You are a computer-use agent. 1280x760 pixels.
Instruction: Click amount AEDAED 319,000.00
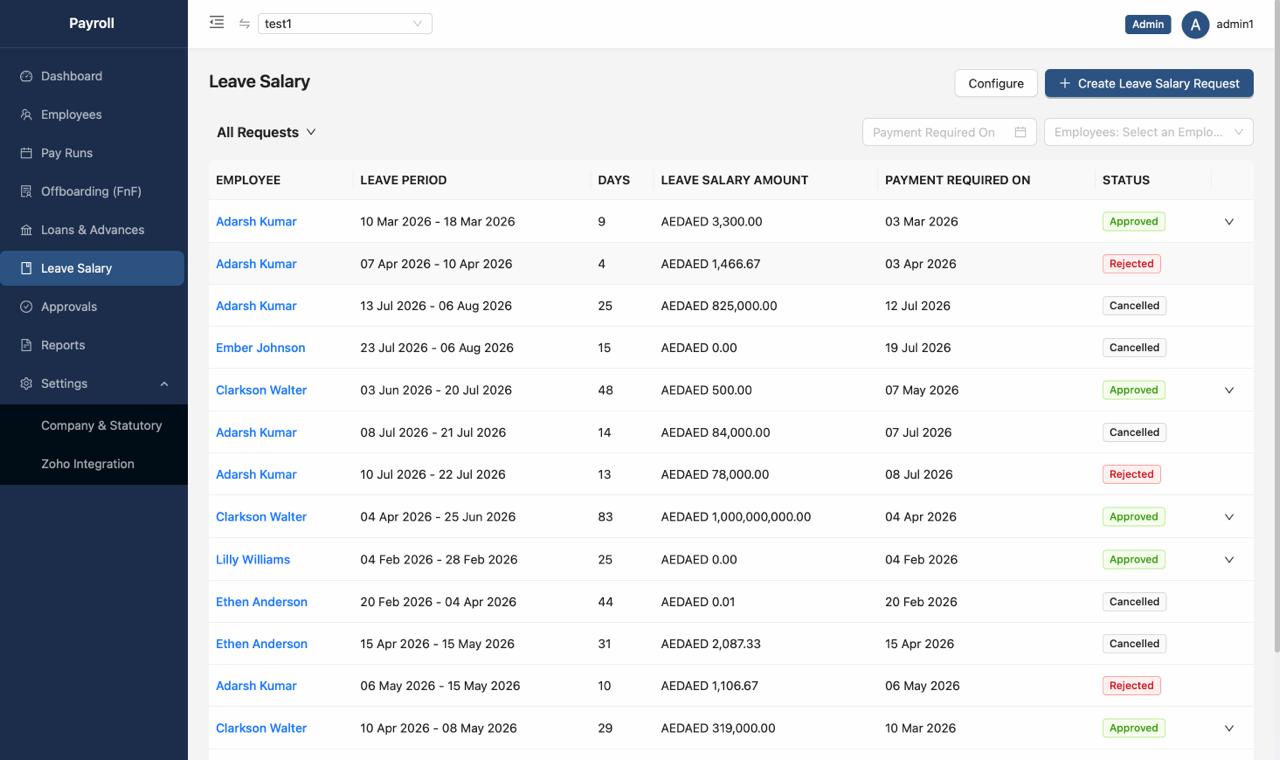click(718, 728)
